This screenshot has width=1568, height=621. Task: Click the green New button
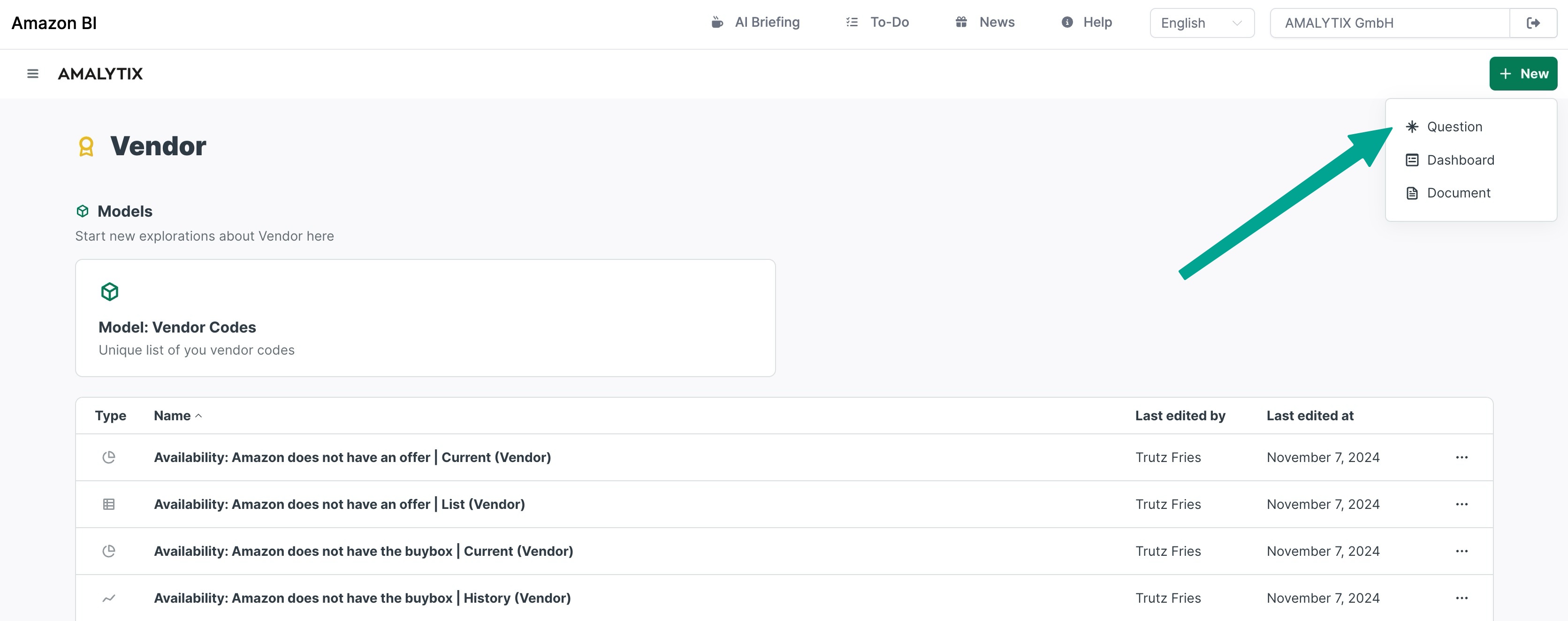[x=1523, y=74]
